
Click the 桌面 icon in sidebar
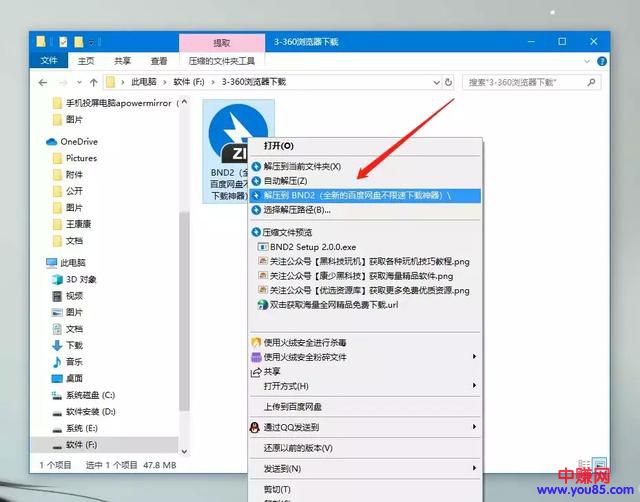pos(57,379)
